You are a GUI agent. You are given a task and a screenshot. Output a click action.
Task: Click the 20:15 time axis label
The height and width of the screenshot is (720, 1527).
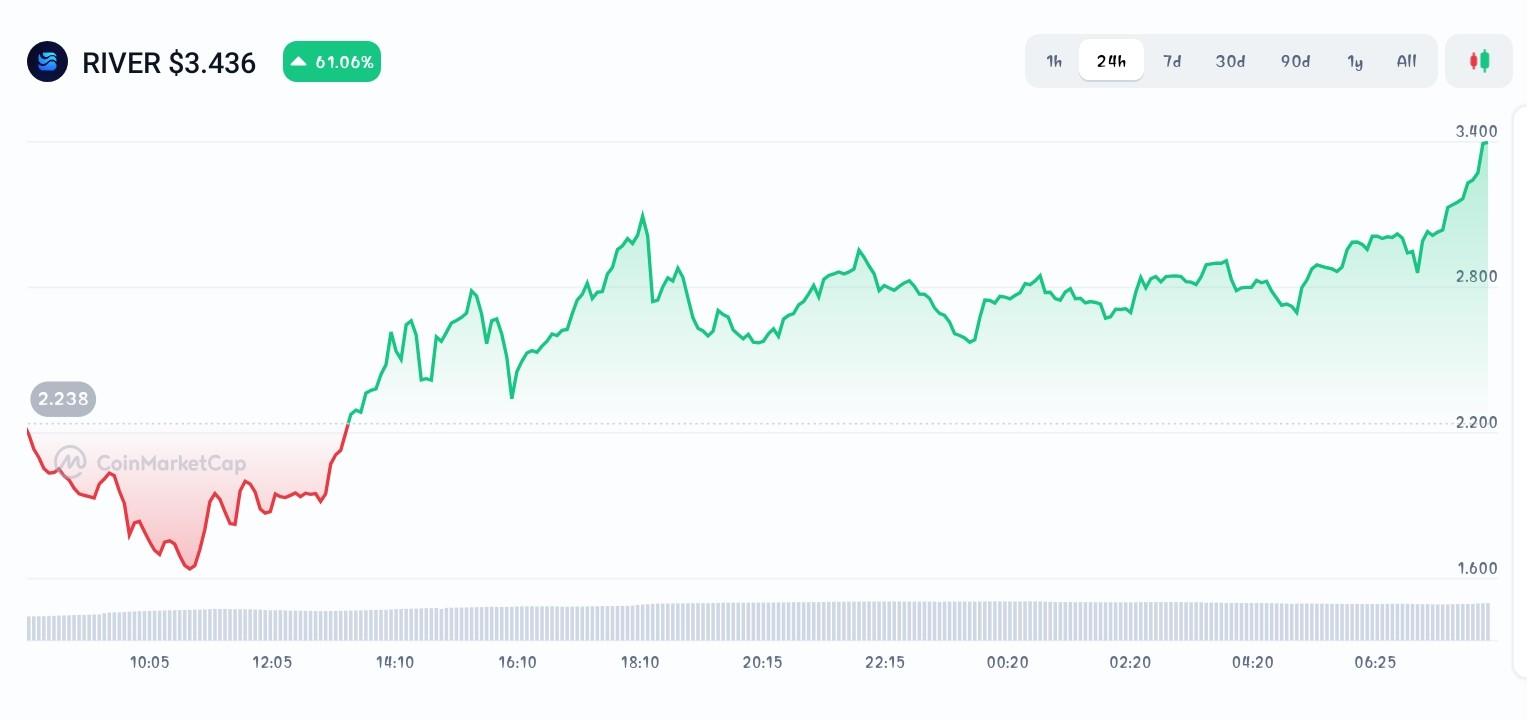pyautogui.click(x=762, y=662)
